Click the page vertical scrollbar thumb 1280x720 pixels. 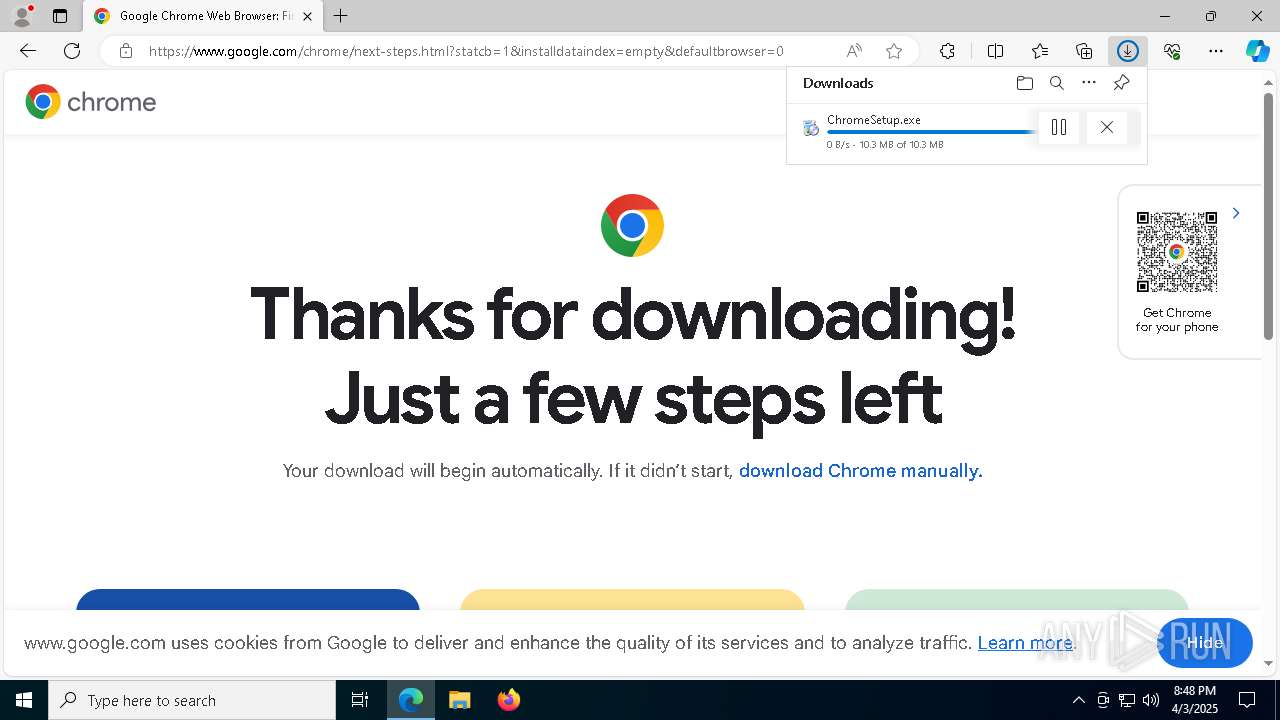click(1268, 216)
